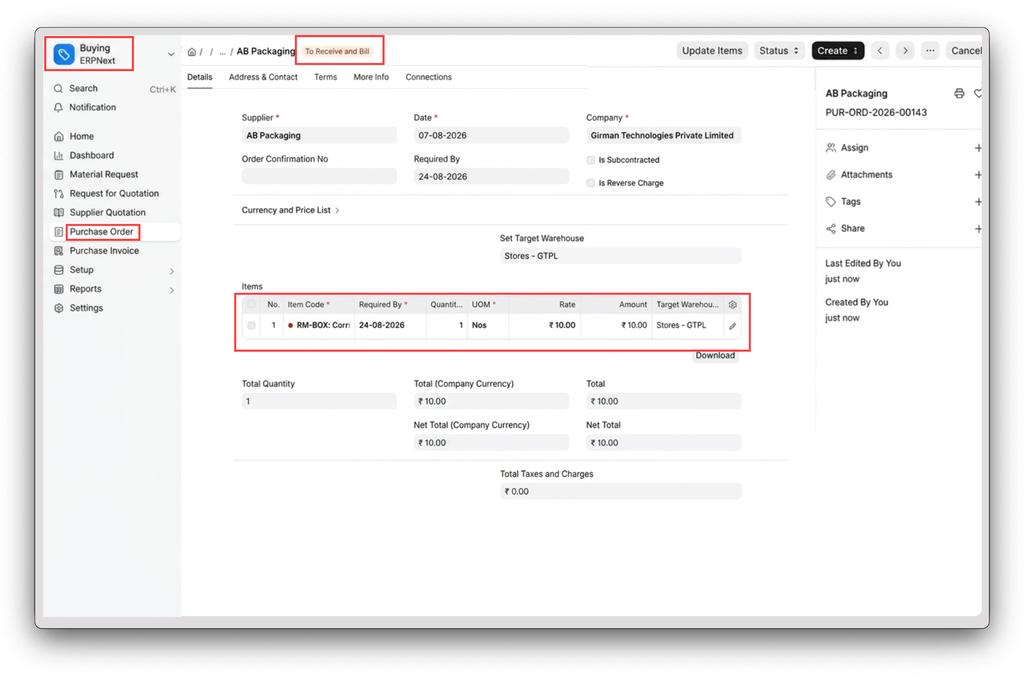Viewport: 1024px width, 680px height.
Task: Check the row 1 checkbox for RM-BOX item
Action: pyautogui.click(x=251, y=325)
